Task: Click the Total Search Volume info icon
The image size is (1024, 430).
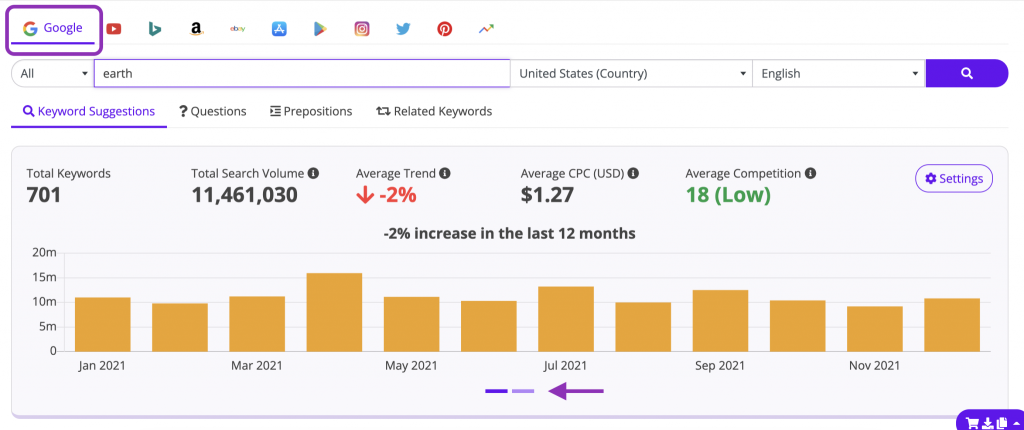Action: point(313,173)
